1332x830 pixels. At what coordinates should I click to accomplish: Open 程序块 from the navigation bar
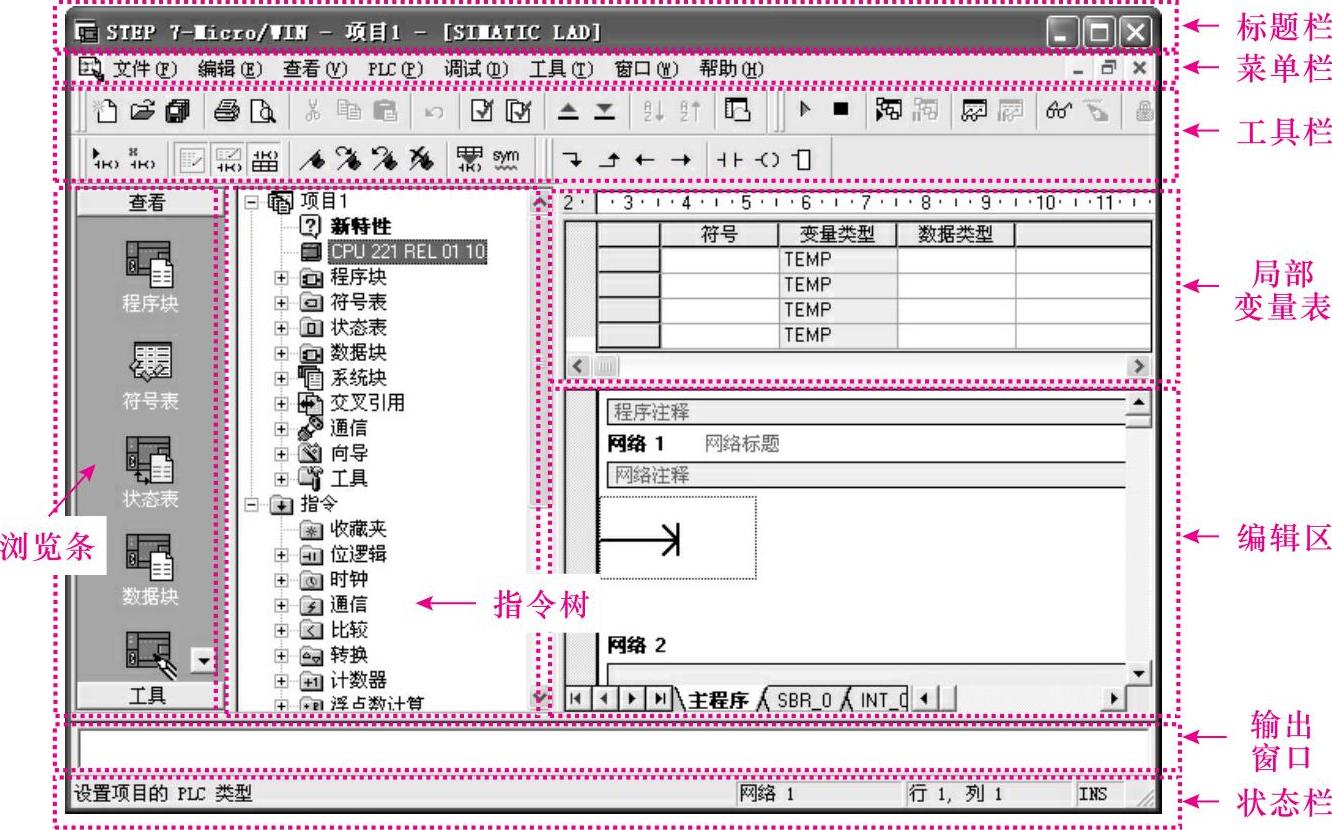coord(150,274)
